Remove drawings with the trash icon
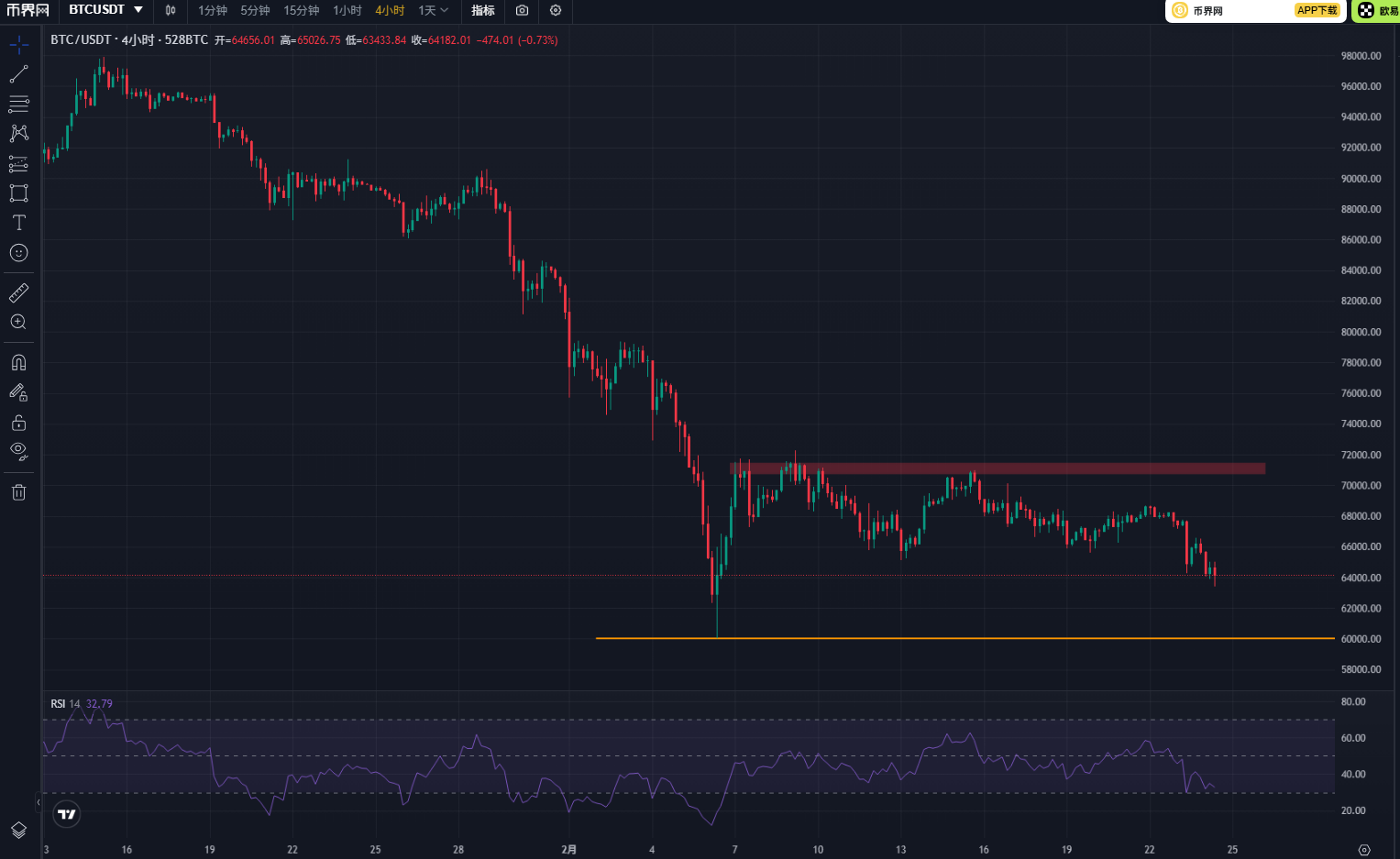Viewport: 1400px width, 859px height. coord(18,492)
